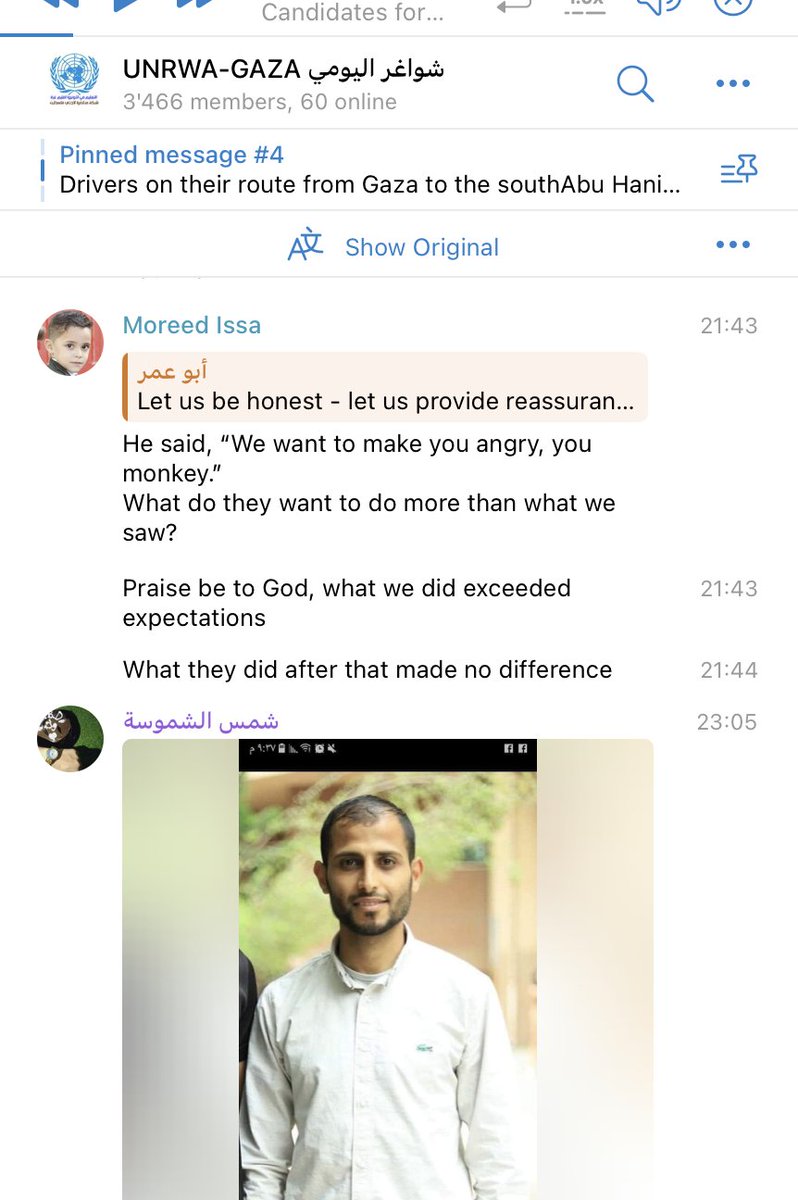
Task: Open the UNRWA-GAZA group avatar
Action: coord(74,84)
